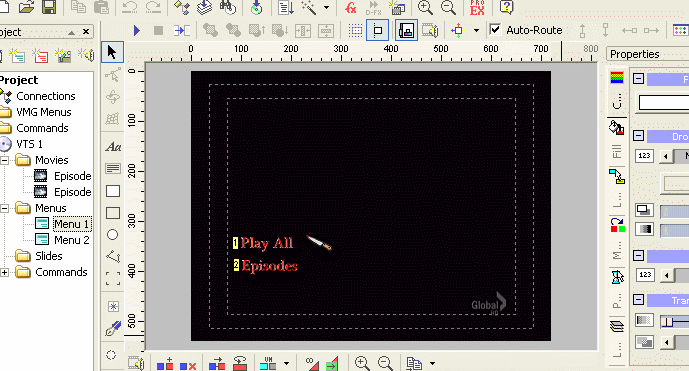The image size is (689, 371).
Task: Open the rainbow color properties tab
Action: 617,78
